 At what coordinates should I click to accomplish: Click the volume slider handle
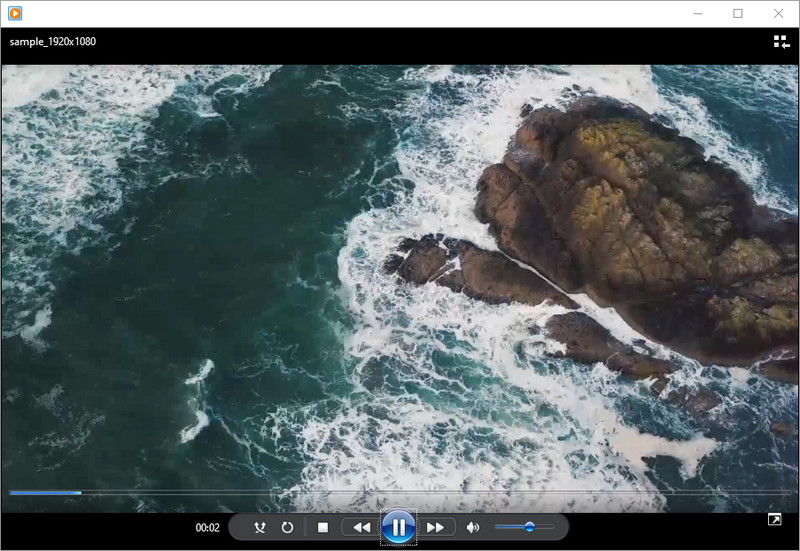tap(529, 527)
